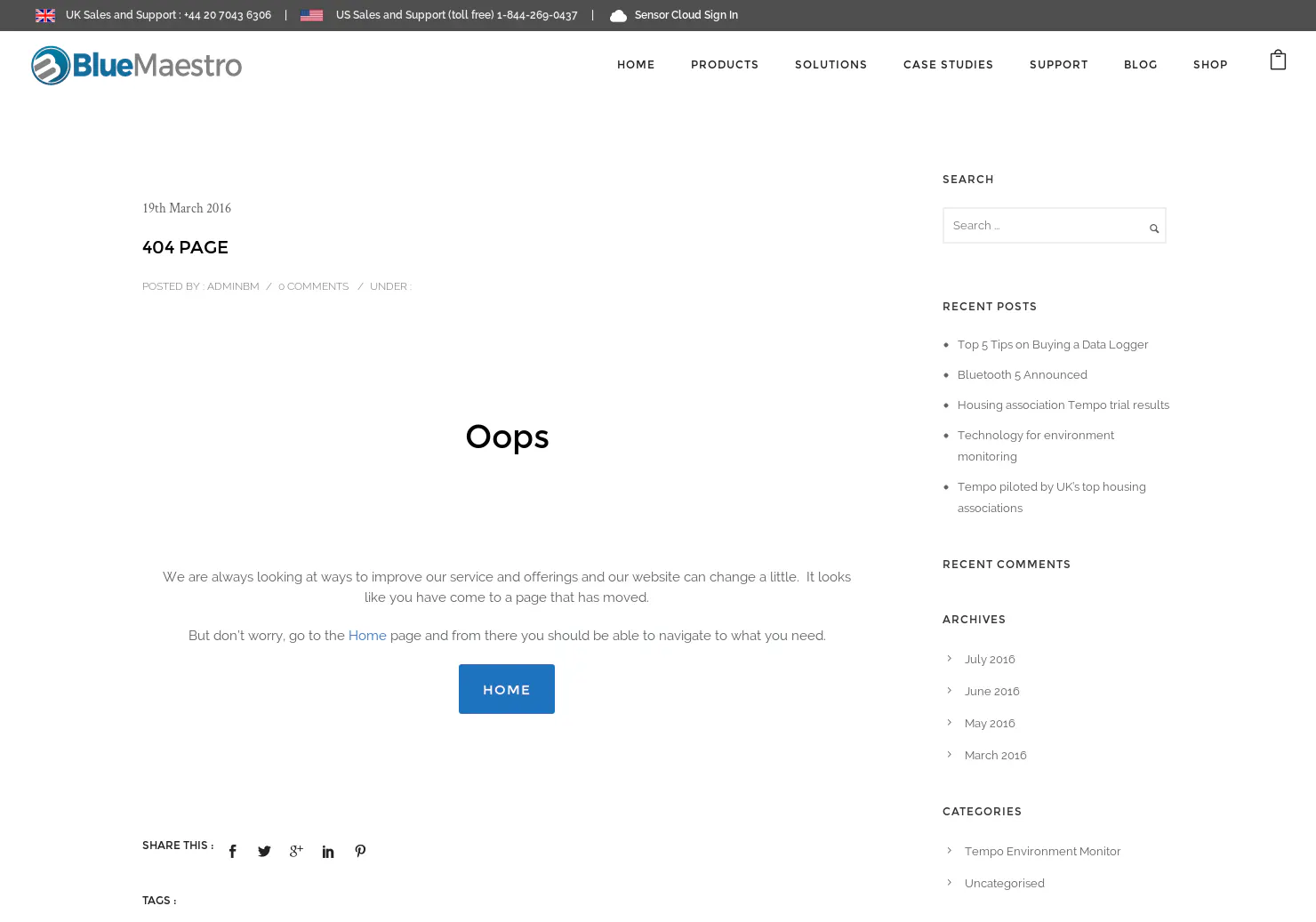
Task: Click the US Sales and Support number
Action: pyautogui.click(x=537, y=15)
